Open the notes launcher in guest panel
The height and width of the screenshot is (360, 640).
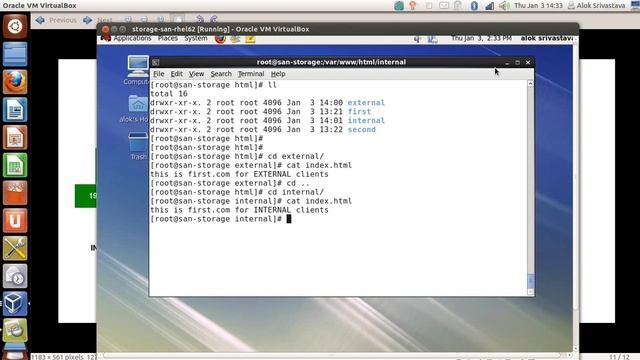pos(250,39)
